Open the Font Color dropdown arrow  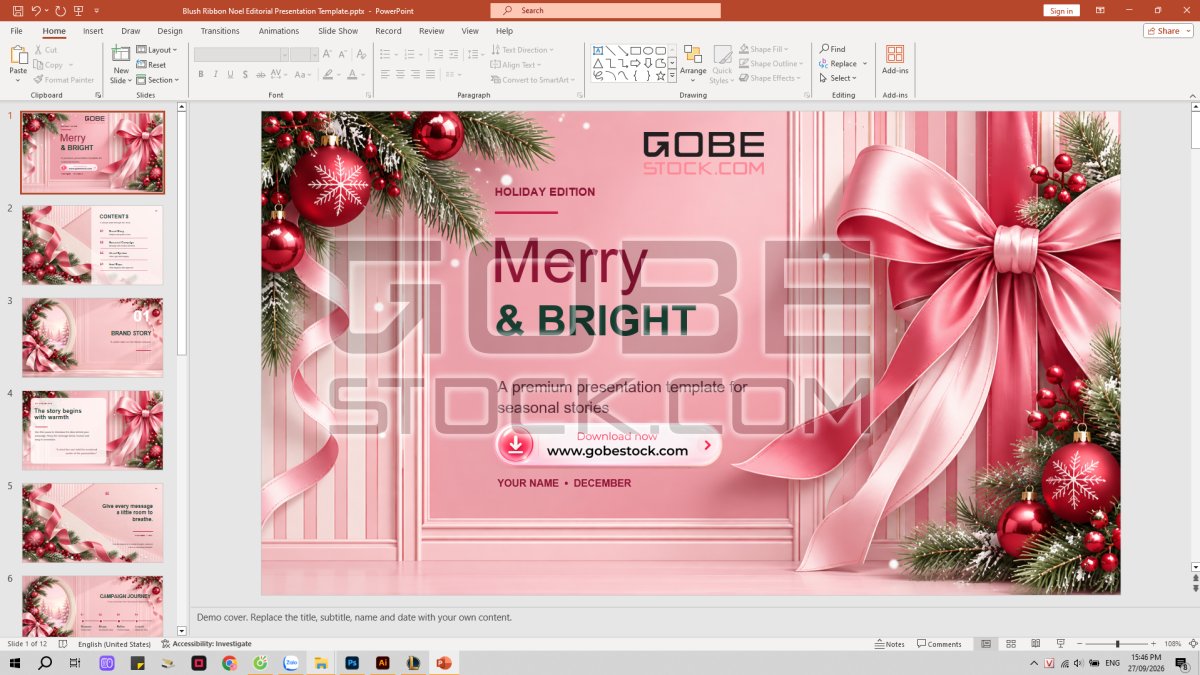pos(365,75)
